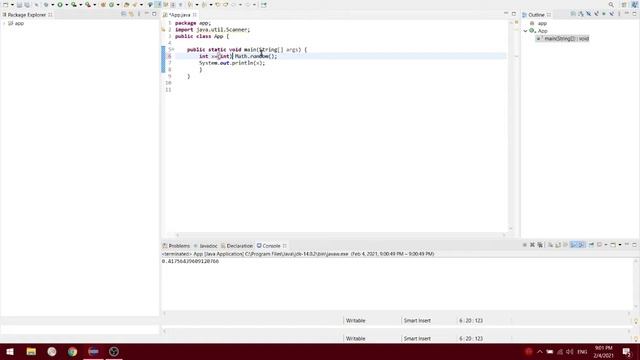This screenshot has height=360, width=640.
Task: Click the Open Perspective icon
Action: tap(624, 4)
